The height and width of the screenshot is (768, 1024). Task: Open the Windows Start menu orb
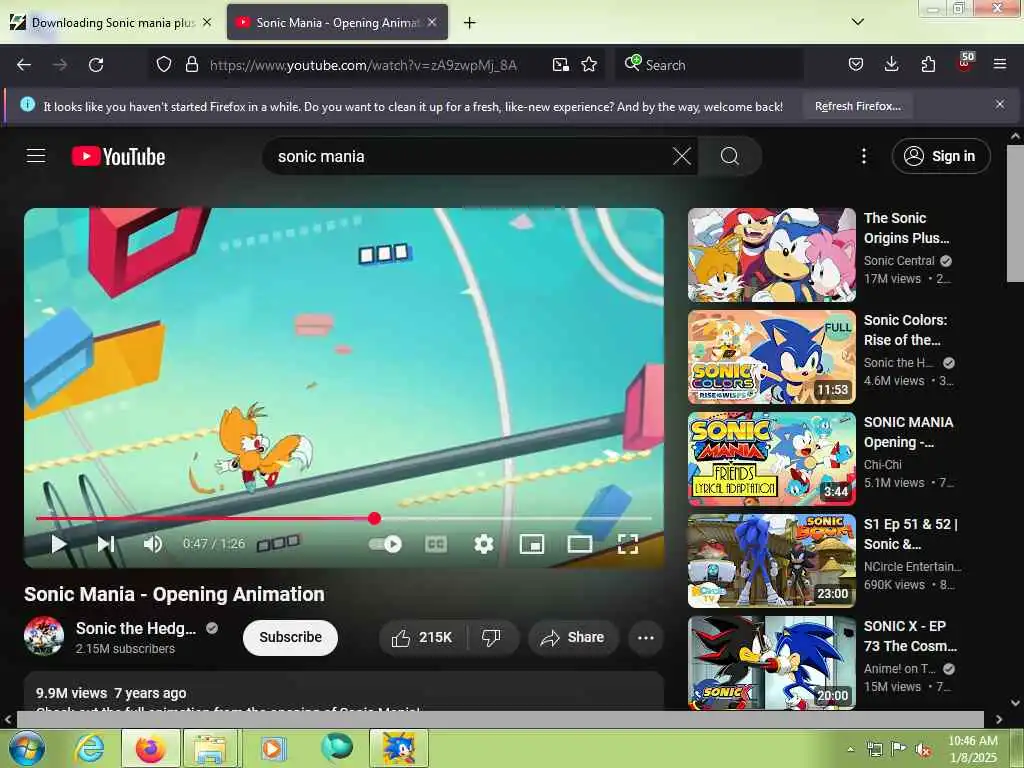point(25,748)
